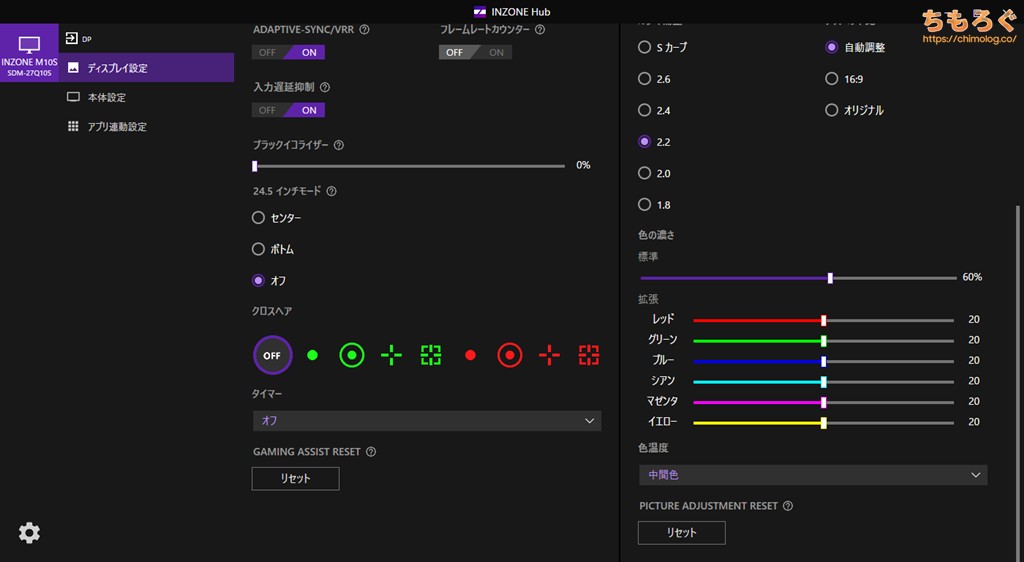Click the INZONE M10S monitor device tile
Screen dimensions: 1024x562
point(29,52)
